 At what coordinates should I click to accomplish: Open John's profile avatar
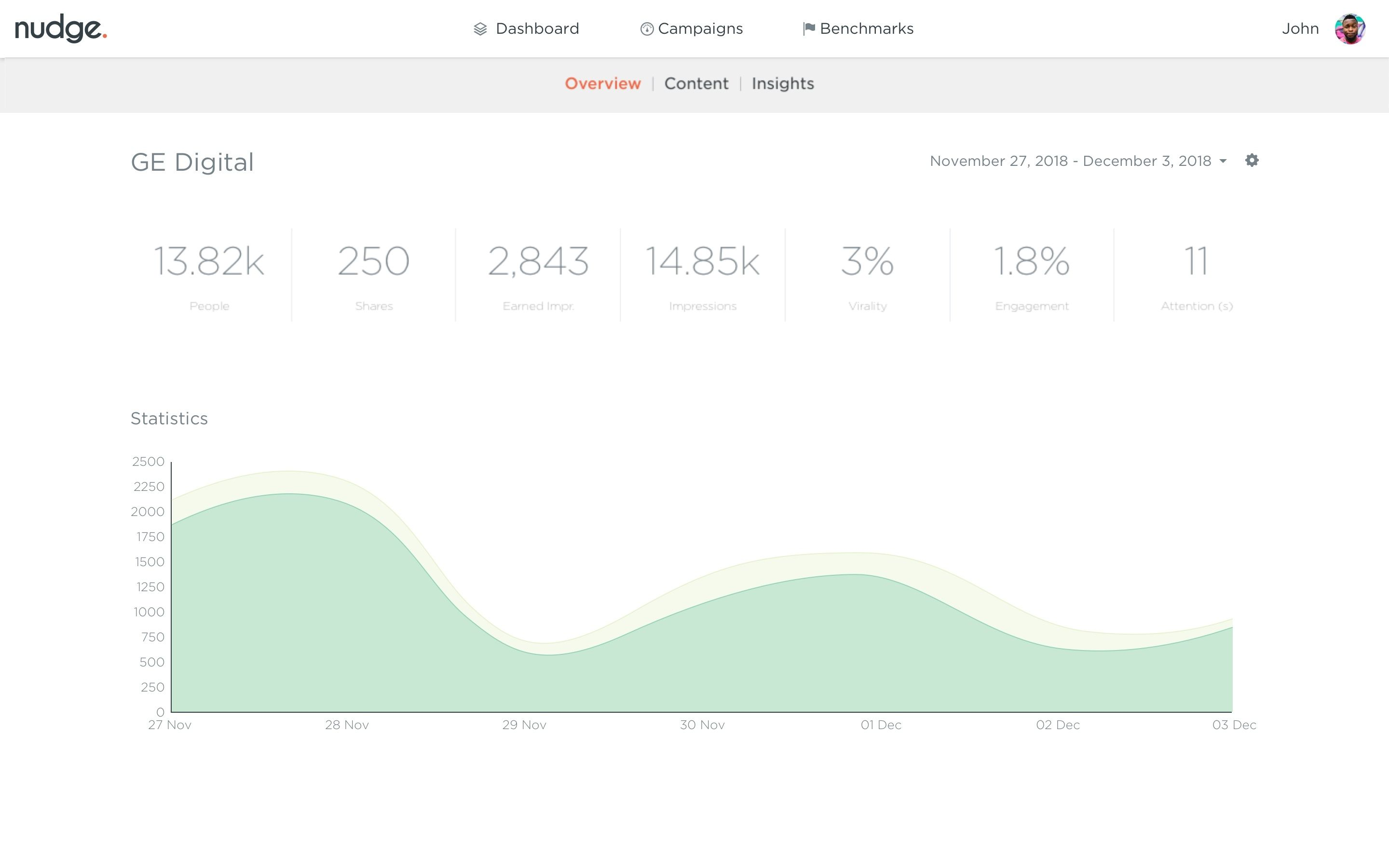pos(1350,29)
